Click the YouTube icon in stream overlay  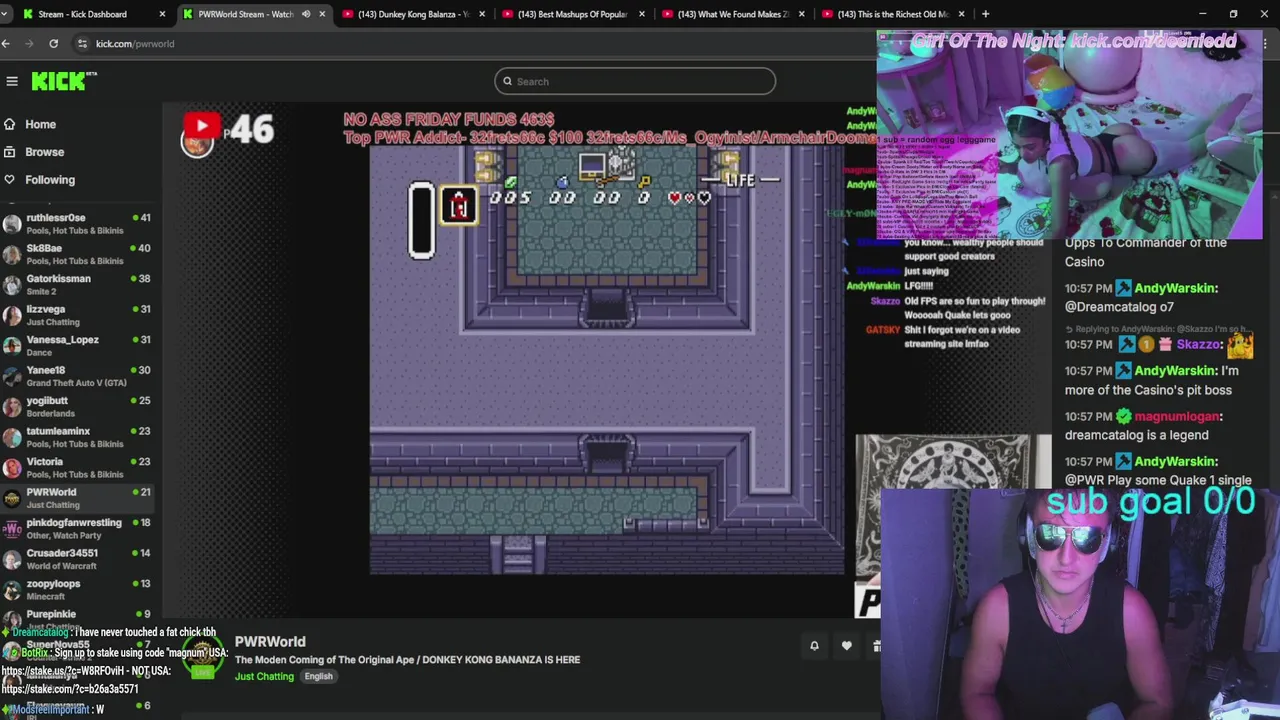(201, 126)
